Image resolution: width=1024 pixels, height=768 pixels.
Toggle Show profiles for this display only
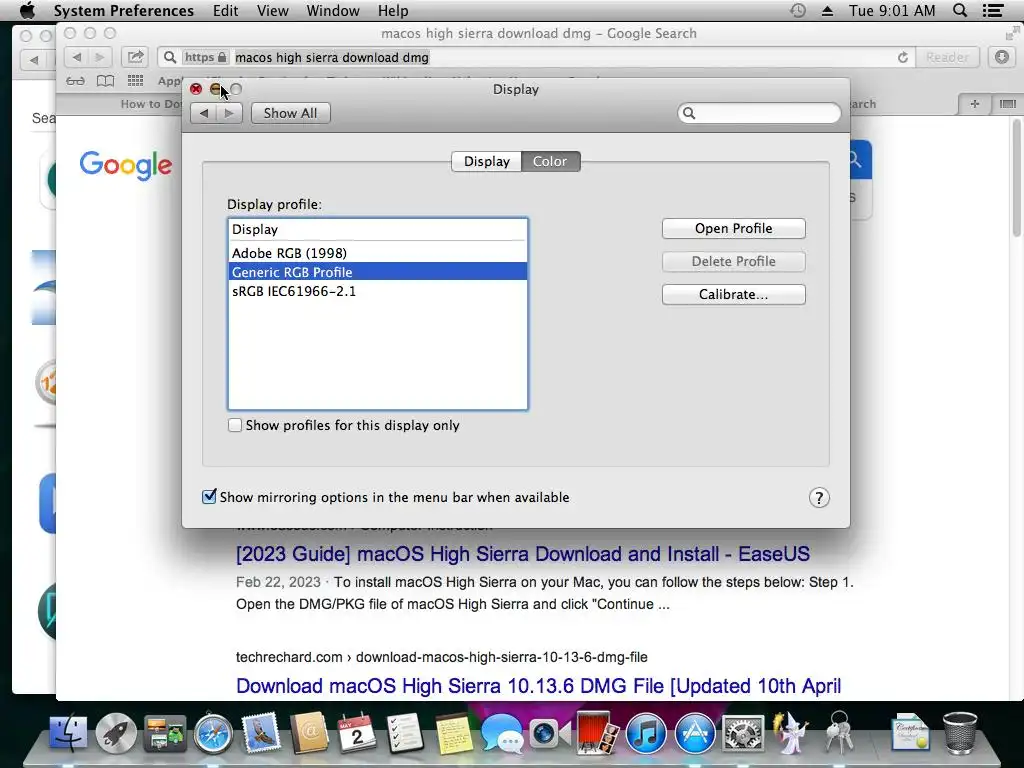point(234,425)
